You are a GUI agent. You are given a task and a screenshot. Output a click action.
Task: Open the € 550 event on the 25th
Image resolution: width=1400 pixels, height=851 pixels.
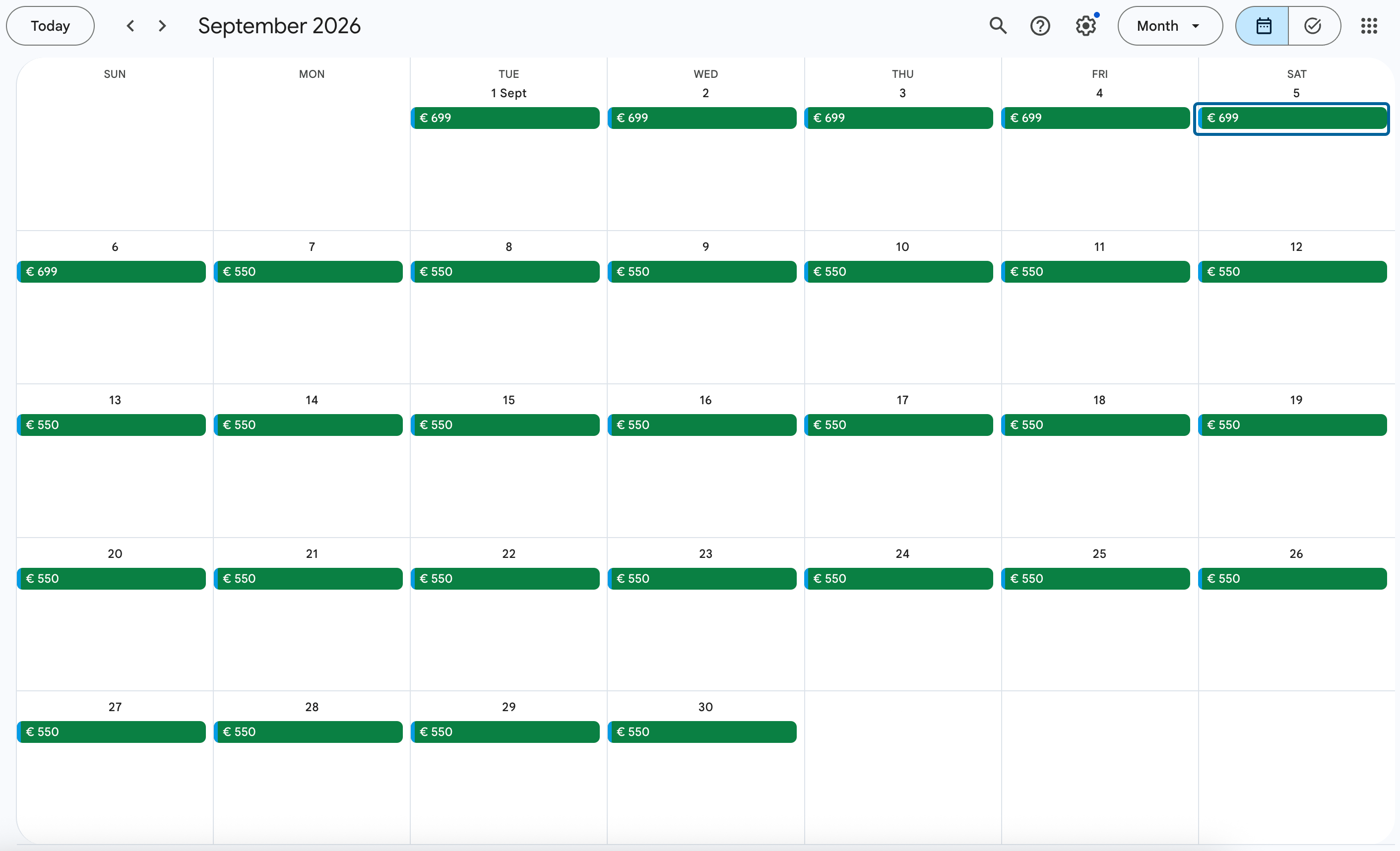1095,578
